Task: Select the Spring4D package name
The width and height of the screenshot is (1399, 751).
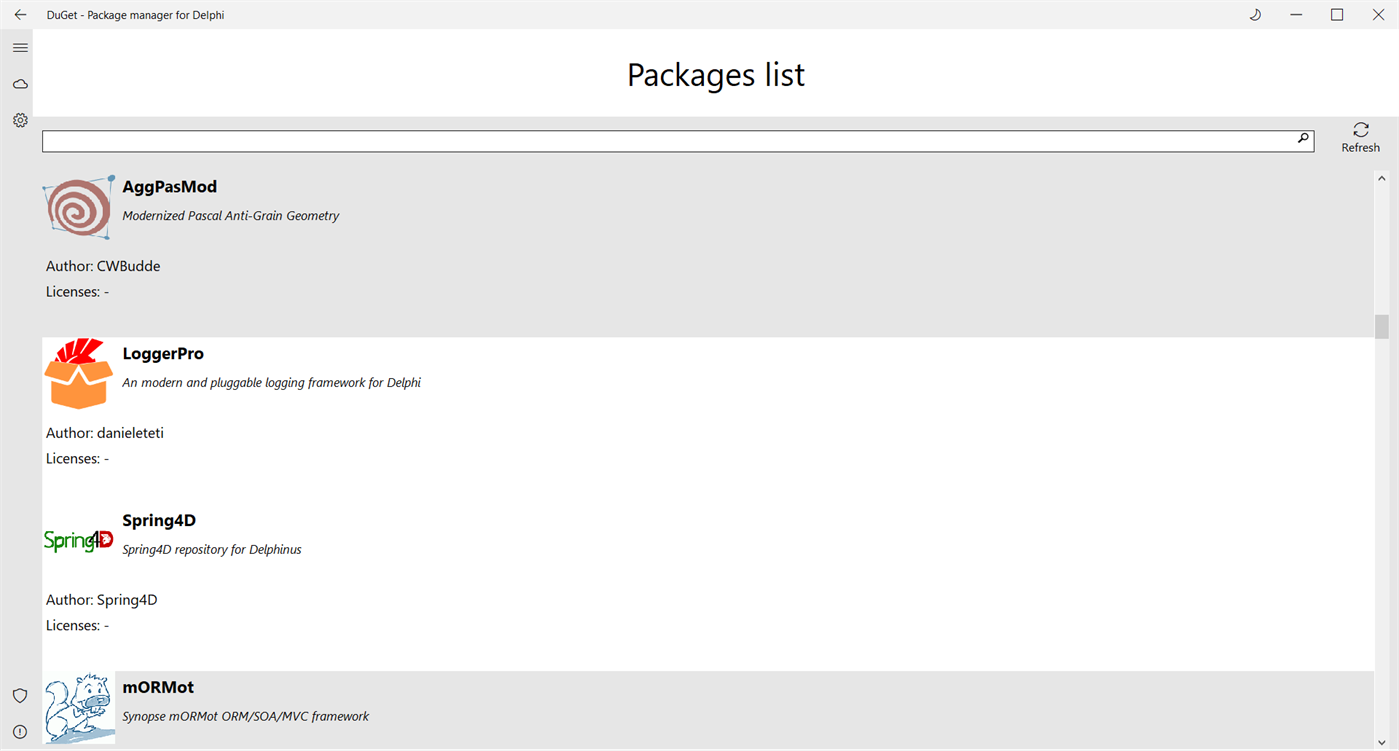Action: coord(159,521)
